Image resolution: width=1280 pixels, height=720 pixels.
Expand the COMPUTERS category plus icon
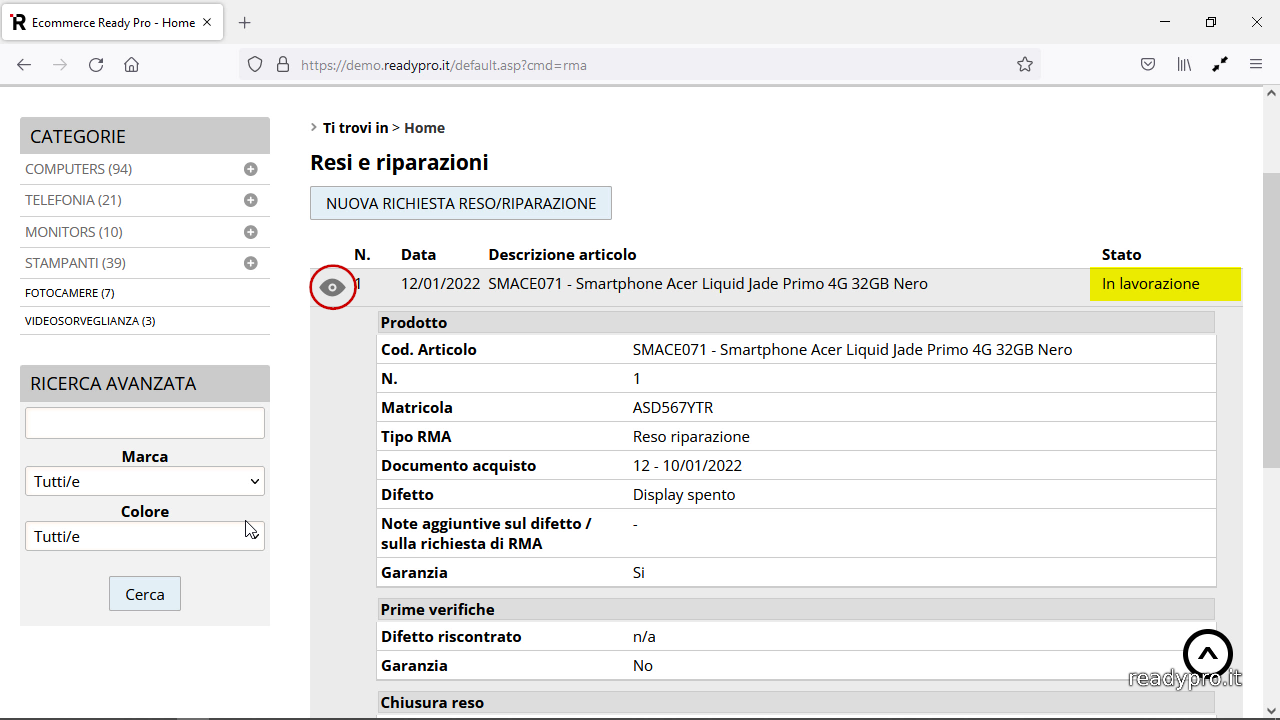tap(251, 169)
